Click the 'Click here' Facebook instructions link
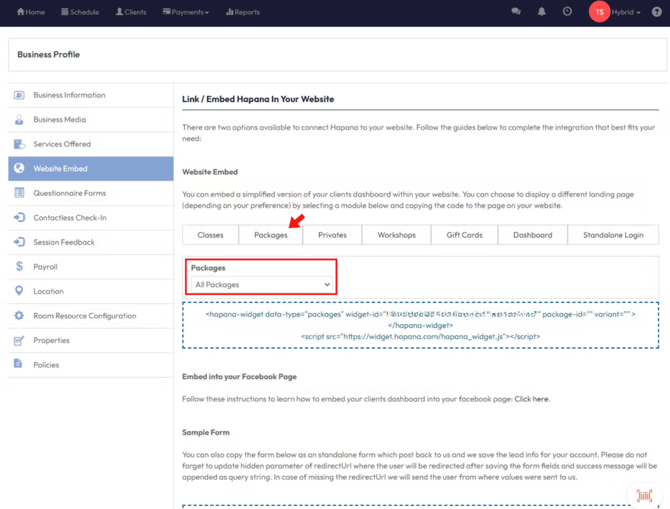 coord(531,399)
